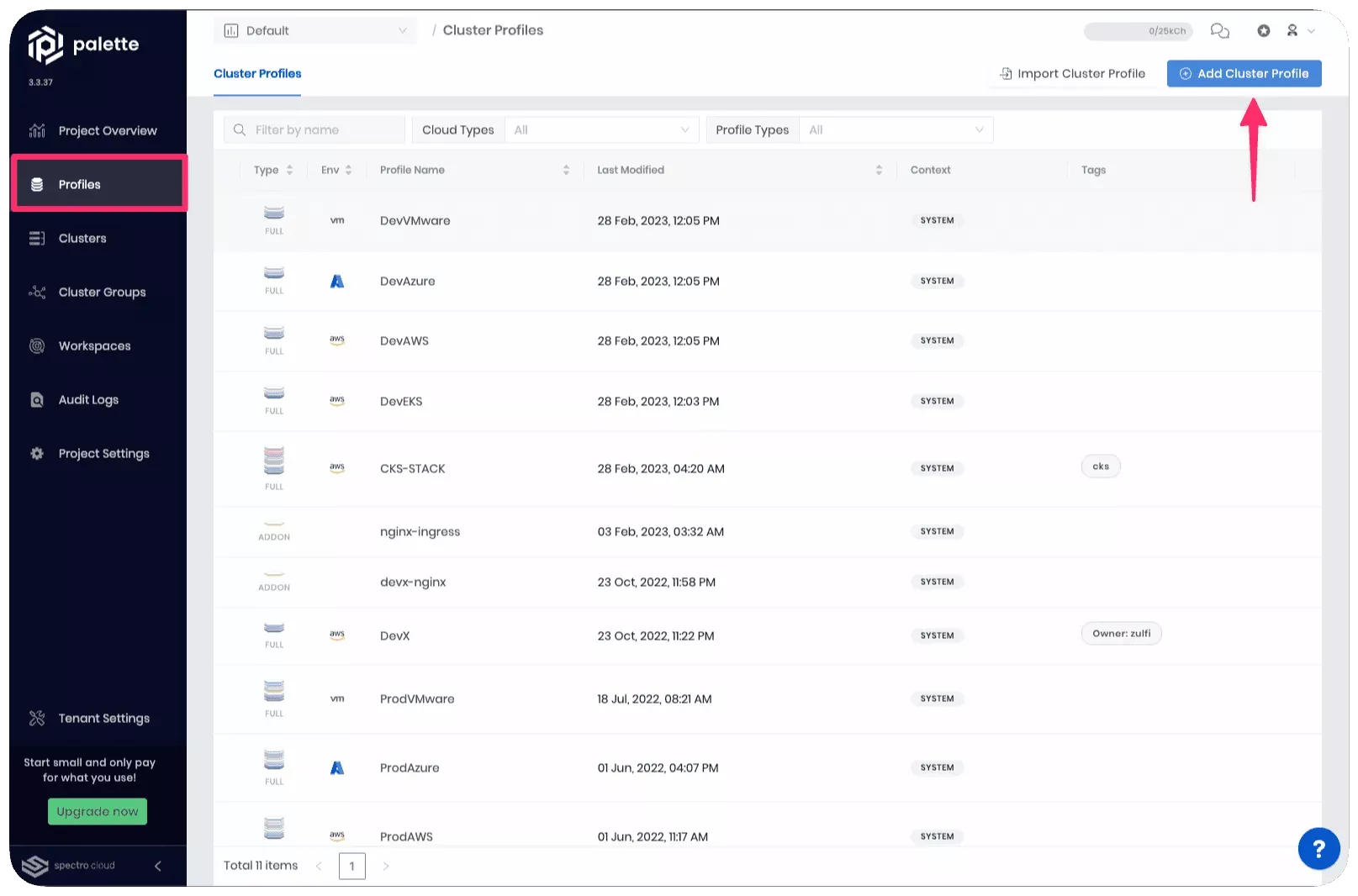
Task: Click the Azure icon for ProdAzure
Action: point(337,767)
